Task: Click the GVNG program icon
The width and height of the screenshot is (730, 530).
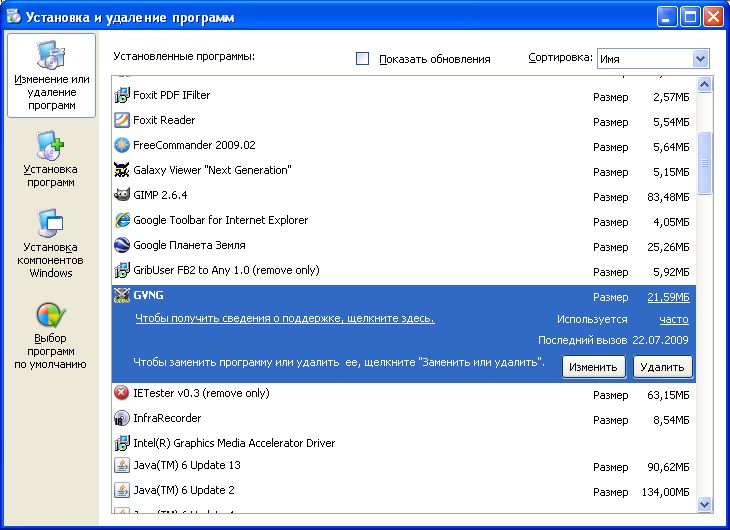Action: [x=122, y=295]
